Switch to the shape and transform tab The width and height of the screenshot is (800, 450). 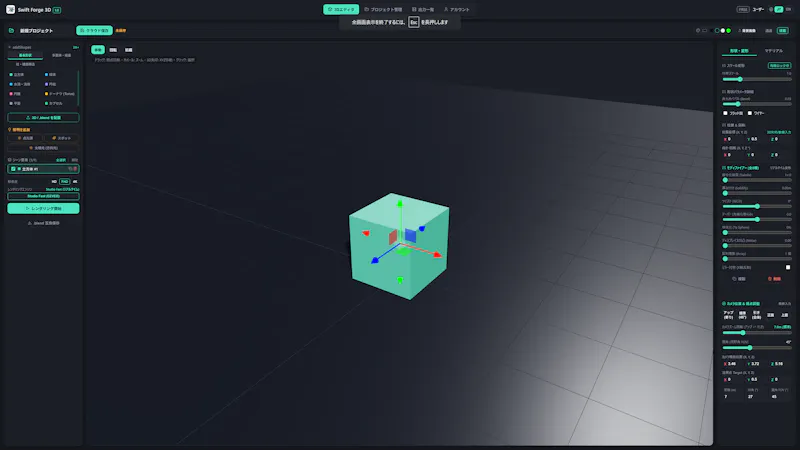point(739,51)
